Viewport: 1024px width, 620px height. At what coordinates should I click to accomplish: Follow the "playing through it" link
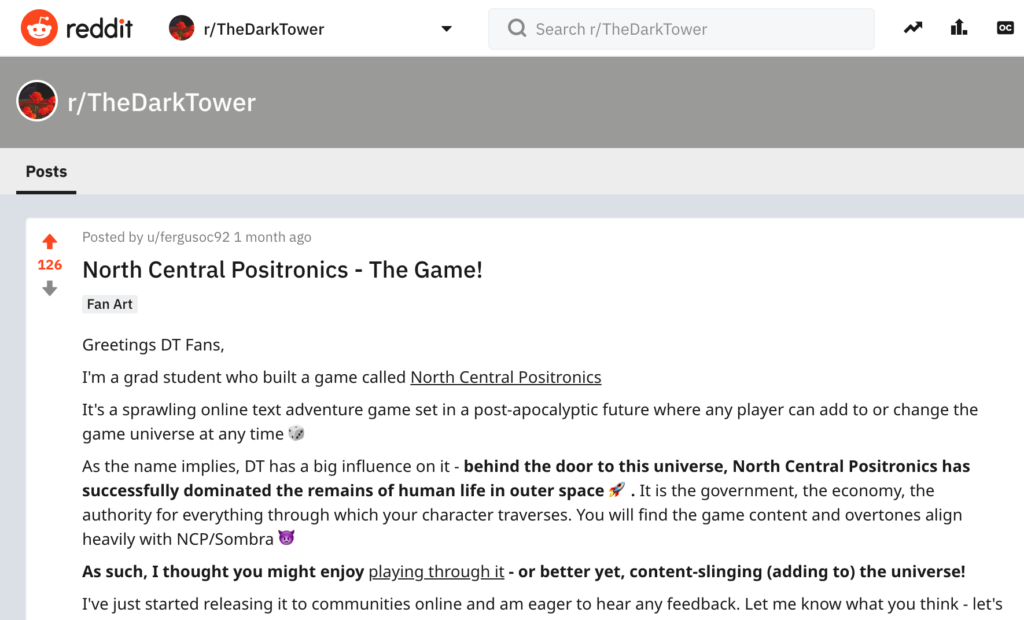tap(436, 572)
